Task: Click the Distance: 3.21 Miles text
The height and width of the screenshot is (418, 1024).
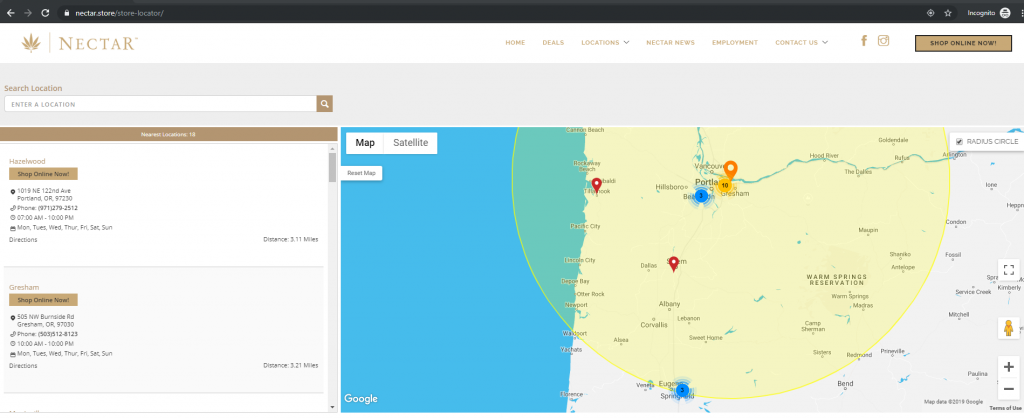Action: [x=291, y=366]
